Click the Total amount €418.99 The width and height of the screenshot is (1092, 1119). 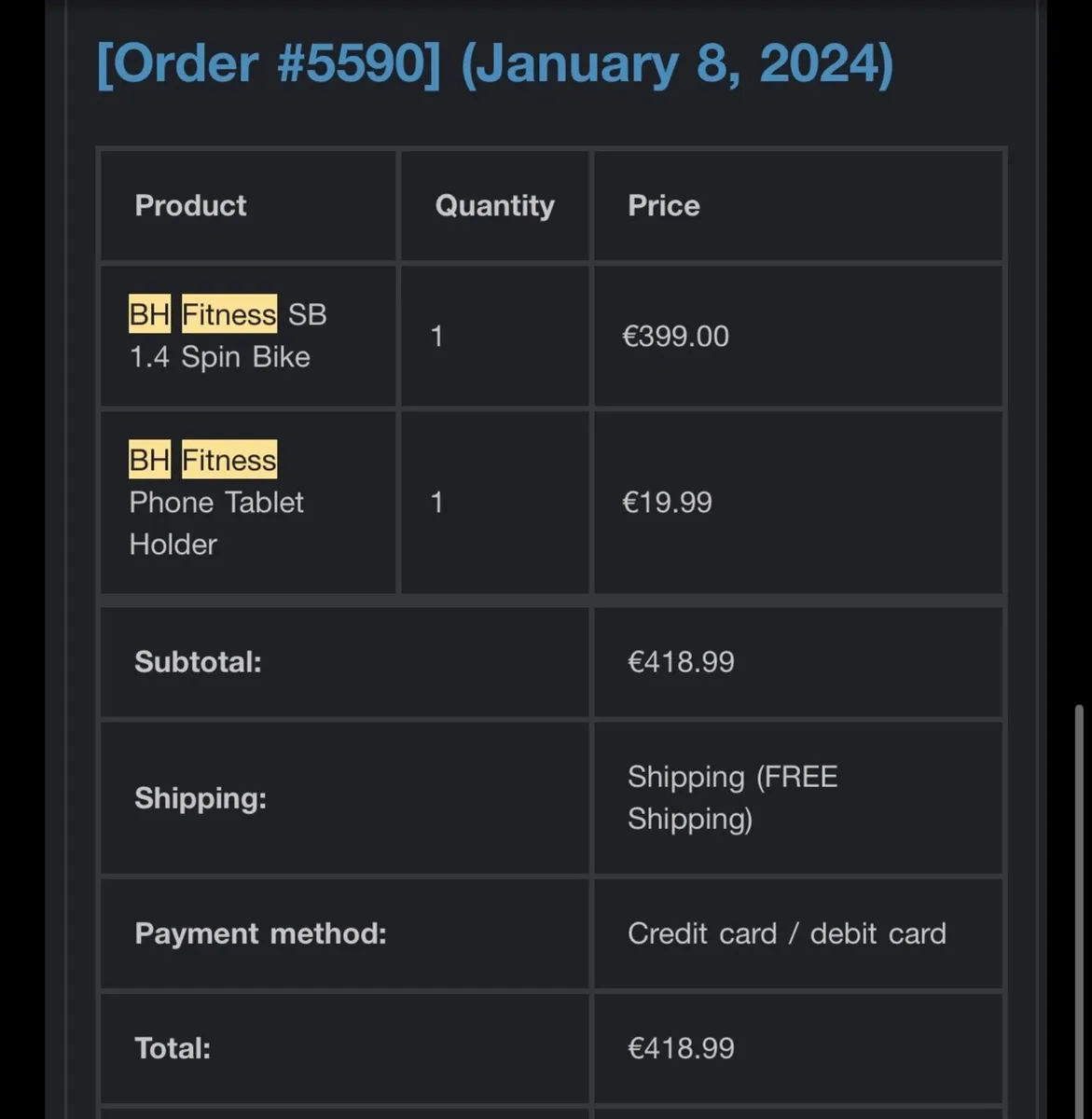[x=681, y=1048]
